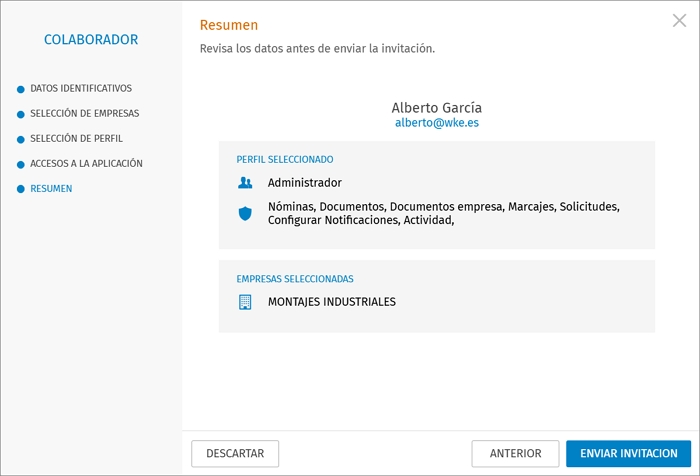Discard the invitation with Descartar

click(x=235, y=454)
